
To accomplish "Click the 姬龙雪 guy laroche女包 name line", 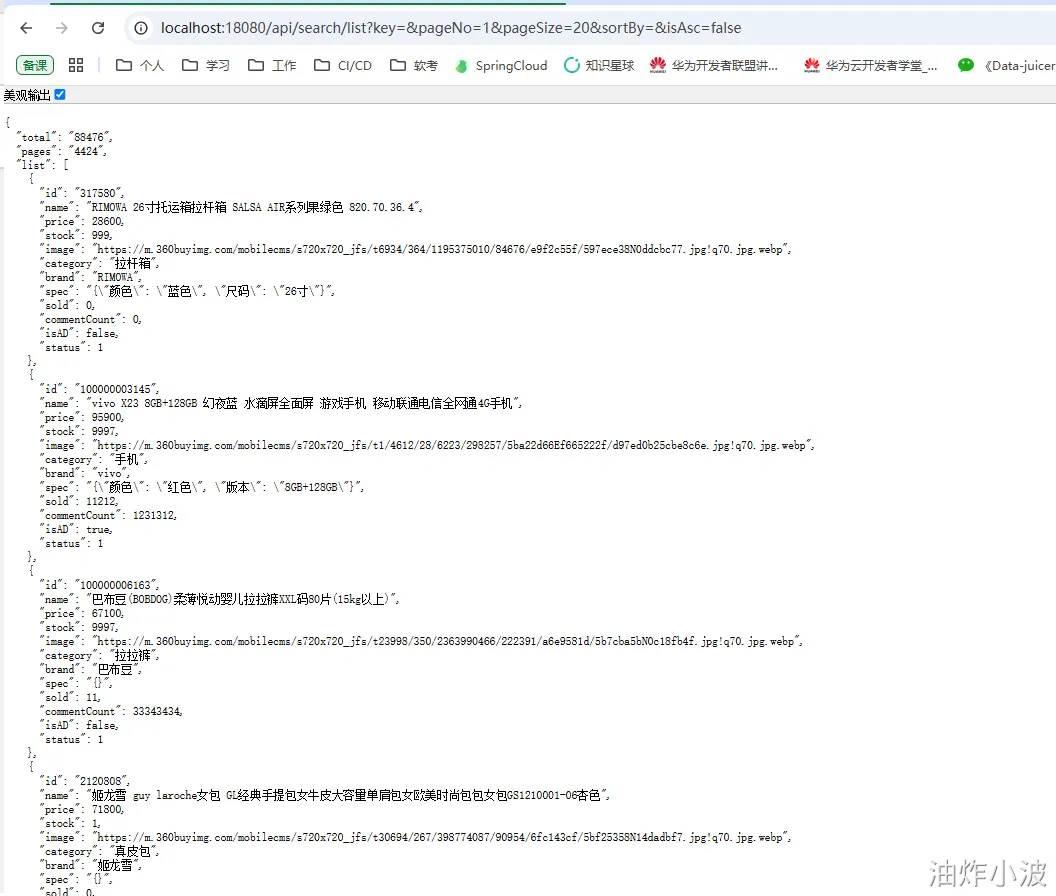I will (325, 796).
